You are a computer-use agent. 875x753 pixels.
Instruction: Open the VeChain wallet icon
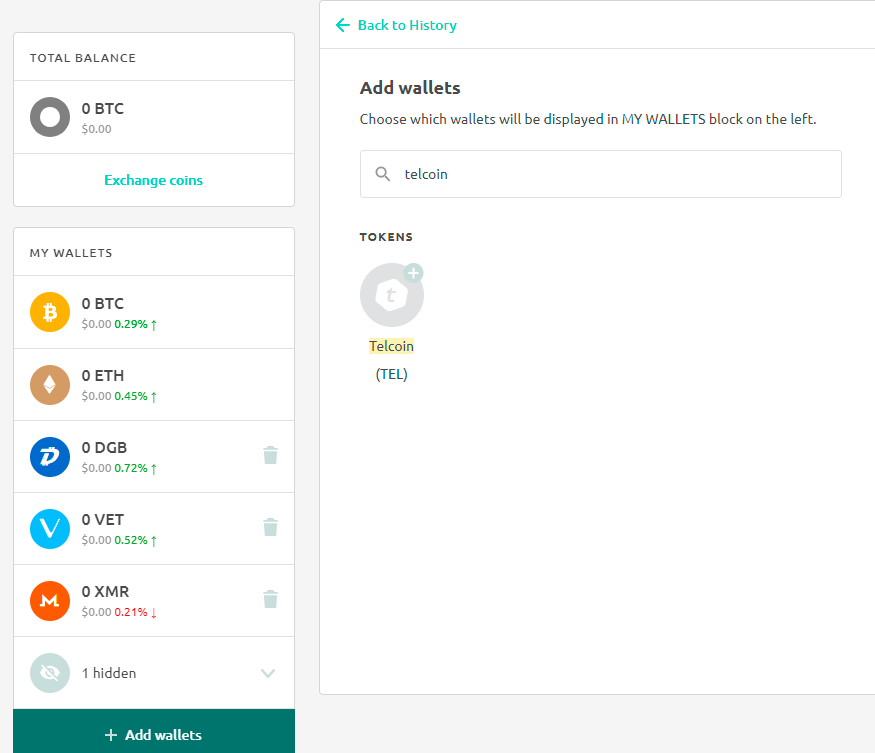pos(50,529)
